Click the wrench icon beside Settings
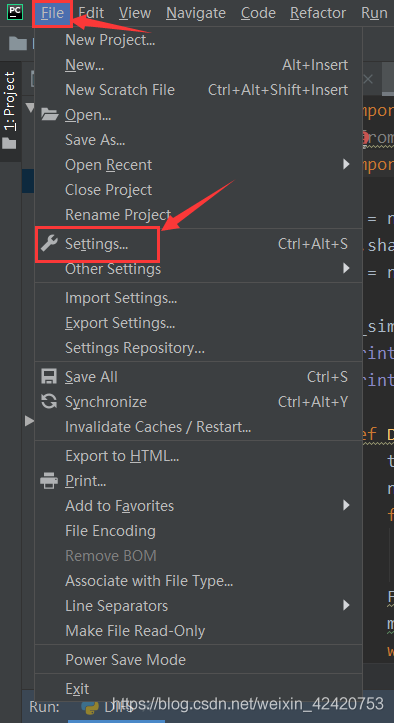This screenshot has height=723, width=394. (x=49, y=243)
